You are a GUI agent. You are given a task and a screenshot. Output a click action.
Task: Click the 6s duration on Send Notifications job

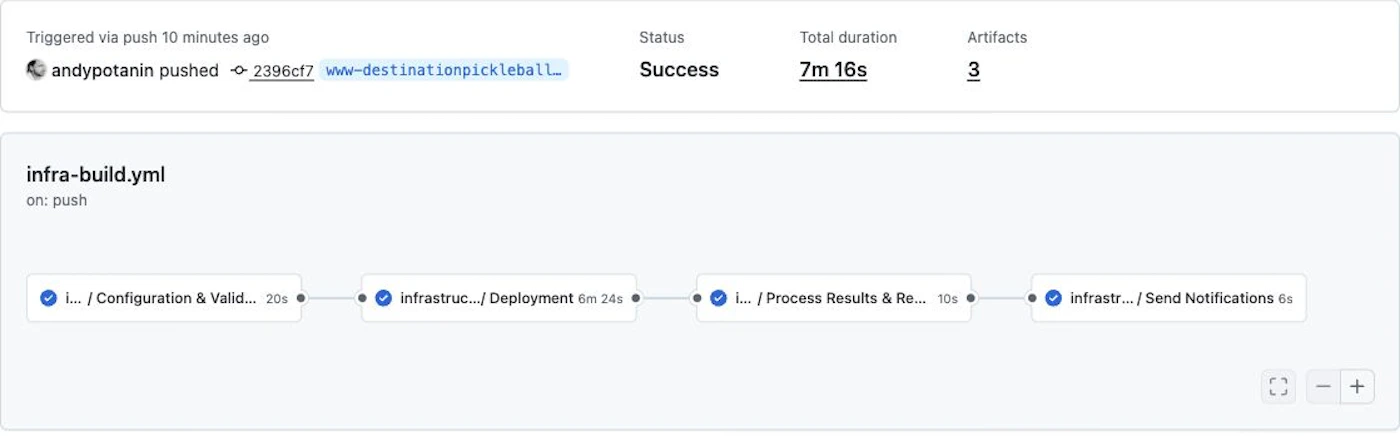[1285, 298]
